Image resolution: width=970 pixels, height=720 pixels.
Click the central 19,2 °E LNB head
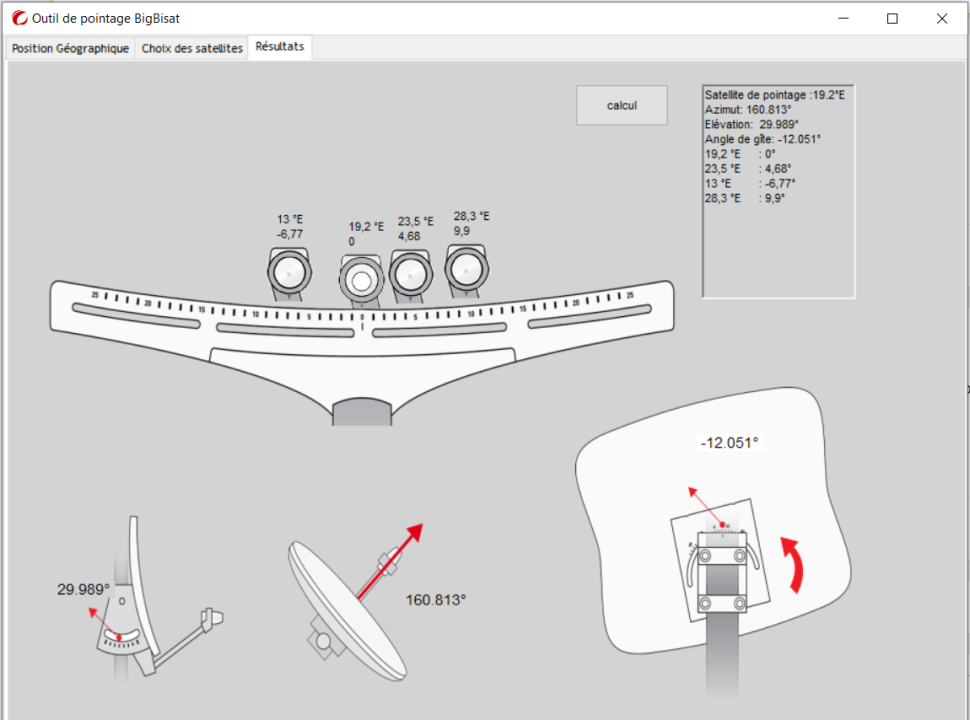360,280
